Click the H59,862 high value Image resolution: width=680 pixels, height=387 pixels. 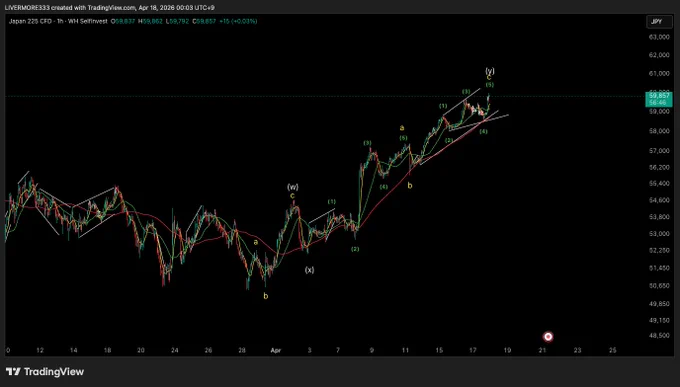(150, 21)
